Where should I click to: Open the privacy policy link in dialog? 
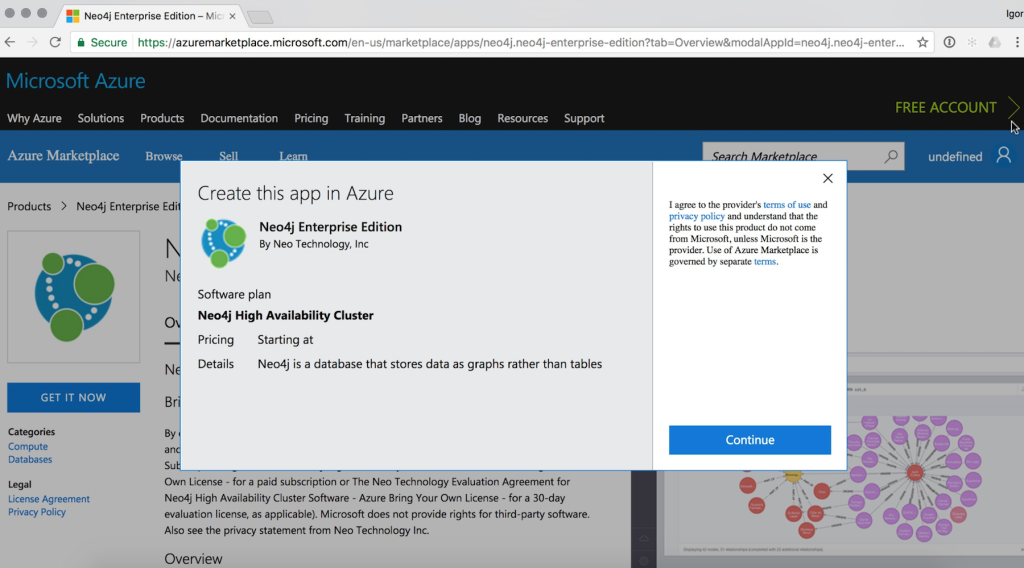697,216
